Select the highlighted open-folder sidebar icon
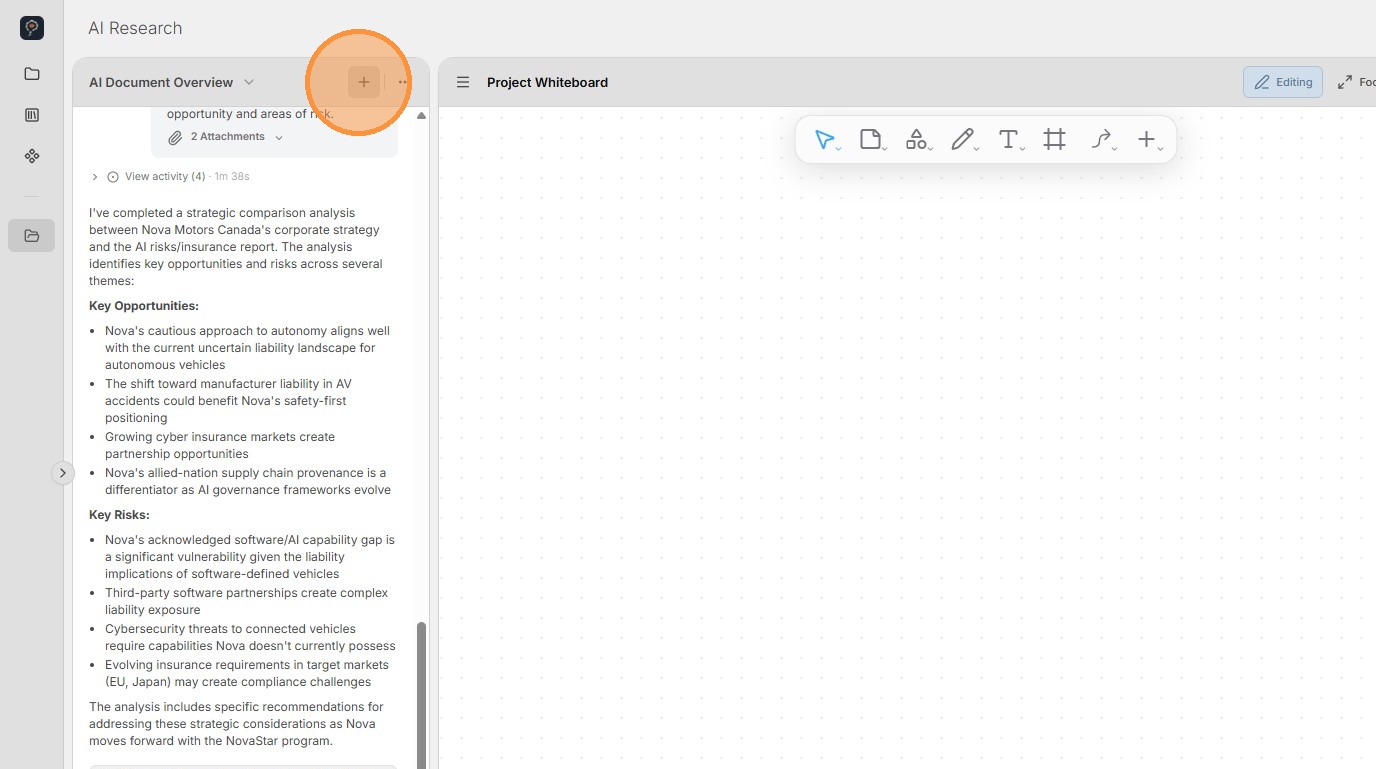The height and width of the screenshot is (769, 1376). (32, 236)
